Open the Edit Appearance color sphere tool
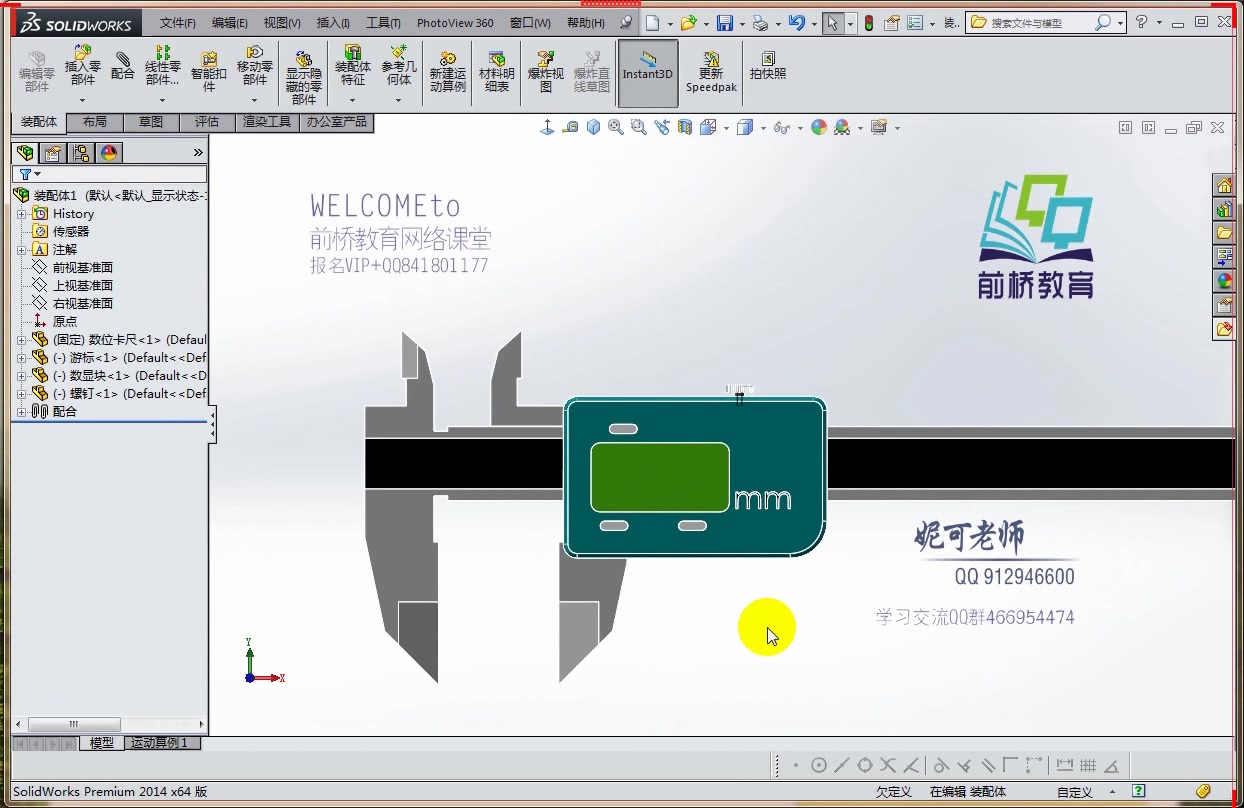Image resolution: width=1244 pixels, height=808 pixels. (x=819, y=127)
